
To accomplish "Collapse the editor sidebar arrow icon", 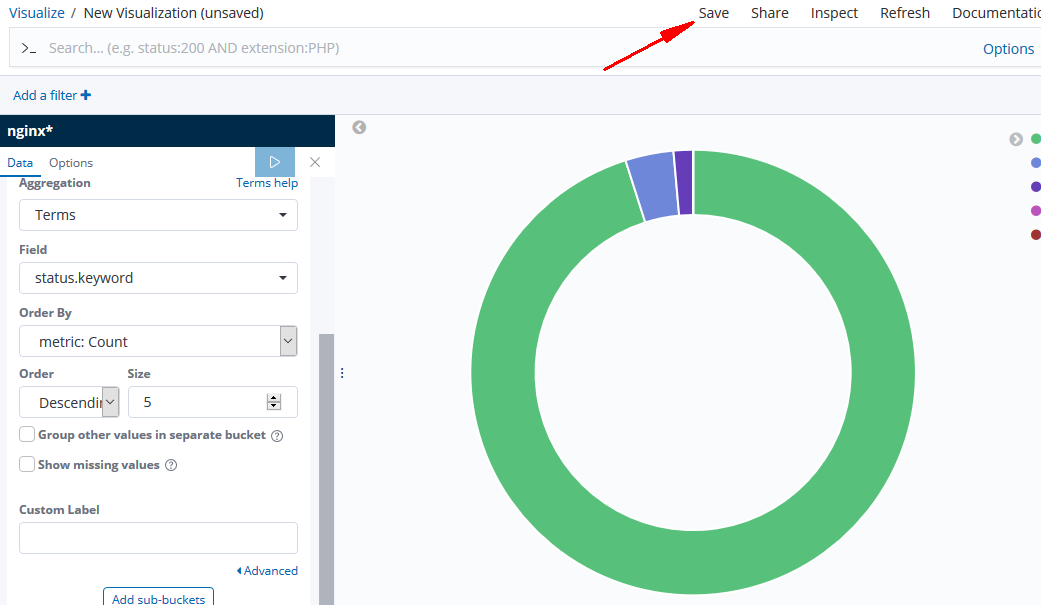I will click(x=359, y=128).
